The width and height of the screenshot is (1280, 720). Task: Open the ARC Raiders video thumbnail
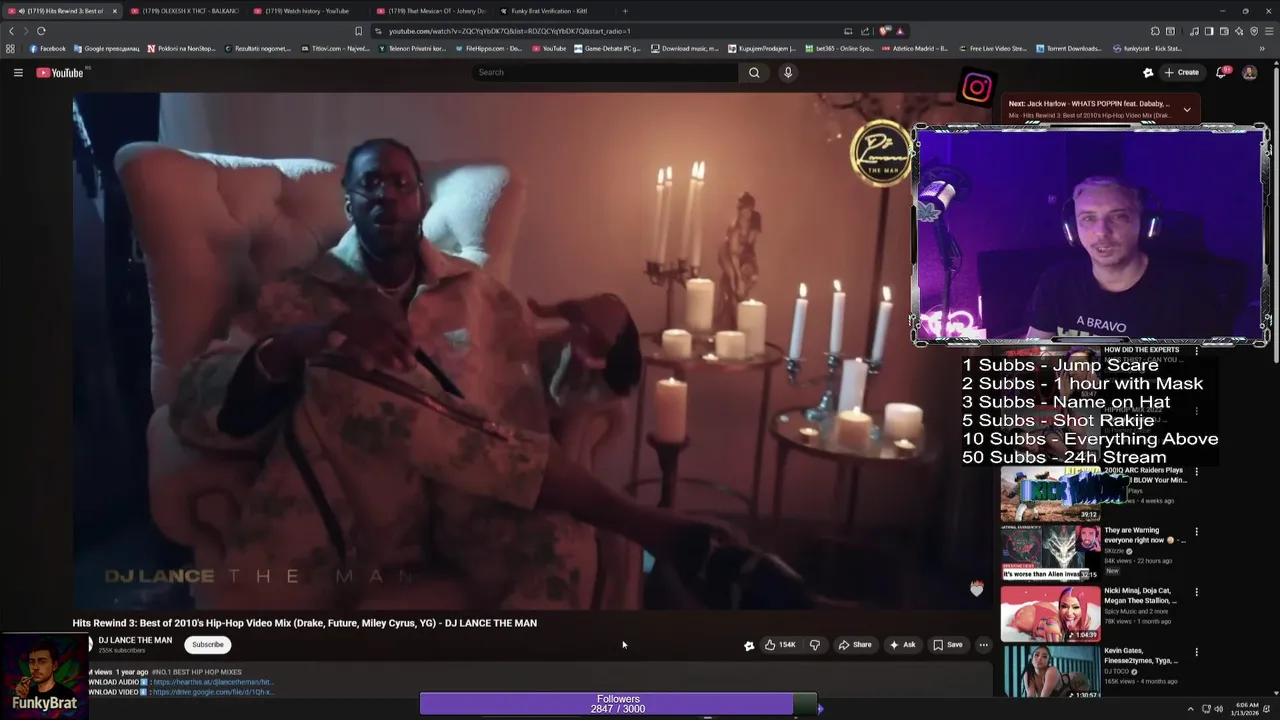[x=1050, y=494]
